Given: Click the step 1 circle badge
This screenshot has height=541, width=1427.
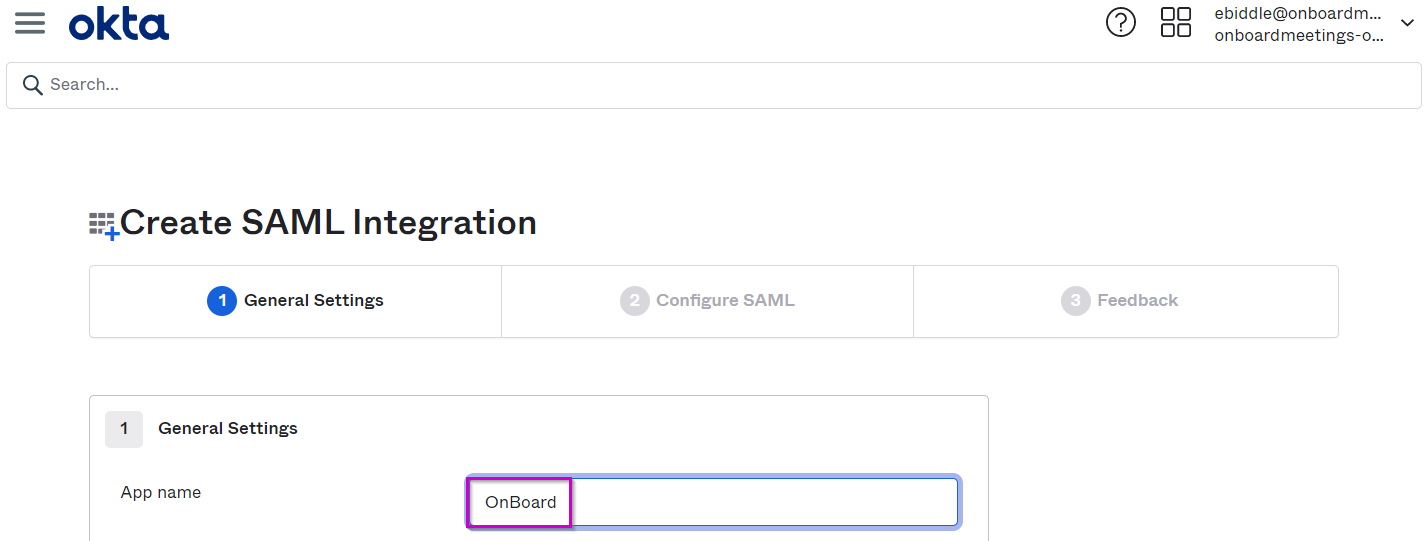Looking at the screenshot, I should pos(222,300).
